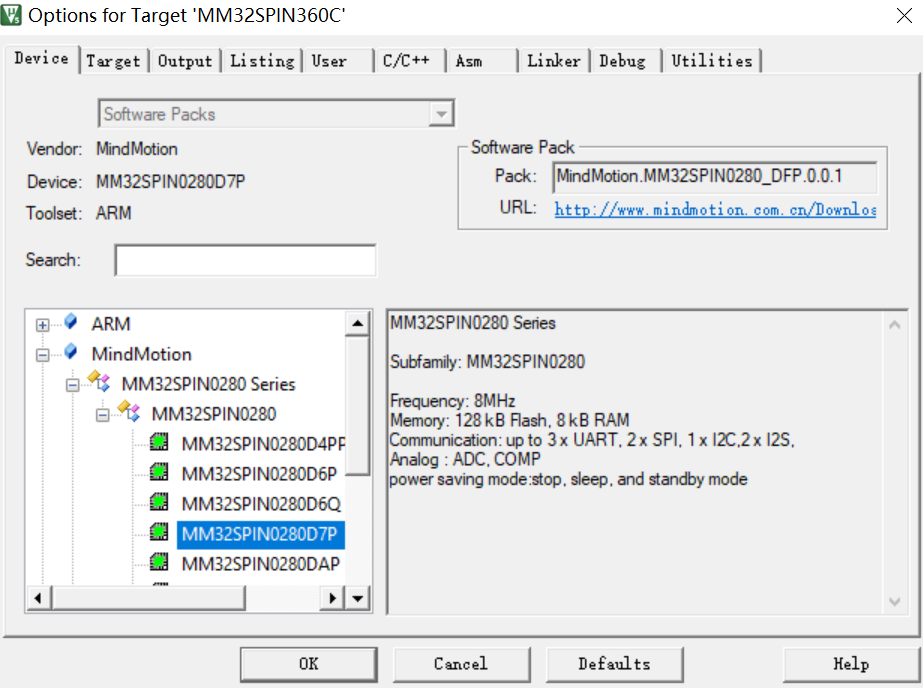The height and width of the screenshot is (688, 923).
Task: Click the chip icon beside MM32SPIN0280D6Q
Action: [x=159, y=501]
